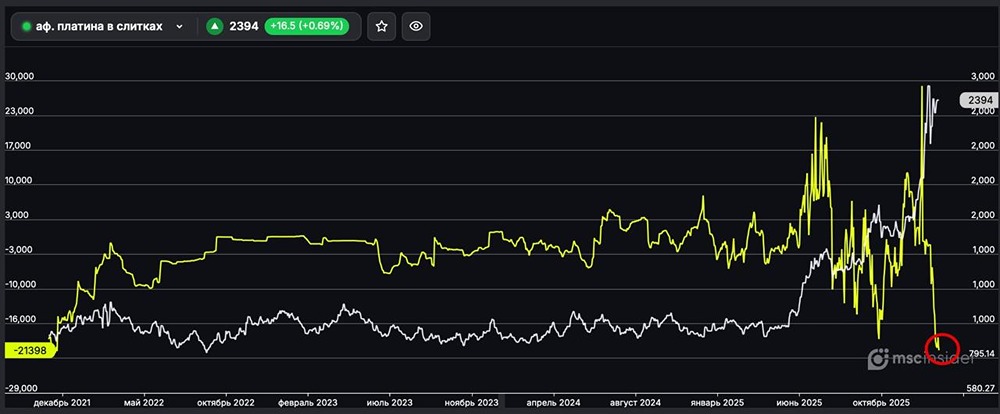Screen dimensions: 1000x414
Task: Toggle chart visibility with the eye icon
Action: (x=416, y=27)
